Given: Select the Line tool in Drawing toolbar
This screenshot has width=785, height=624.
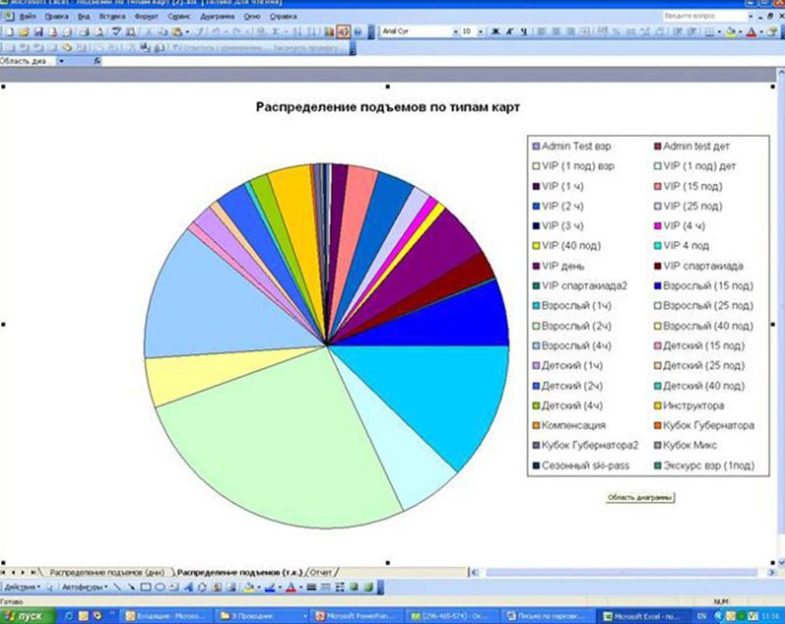Looking at the screenshot, I should point(119,587).
